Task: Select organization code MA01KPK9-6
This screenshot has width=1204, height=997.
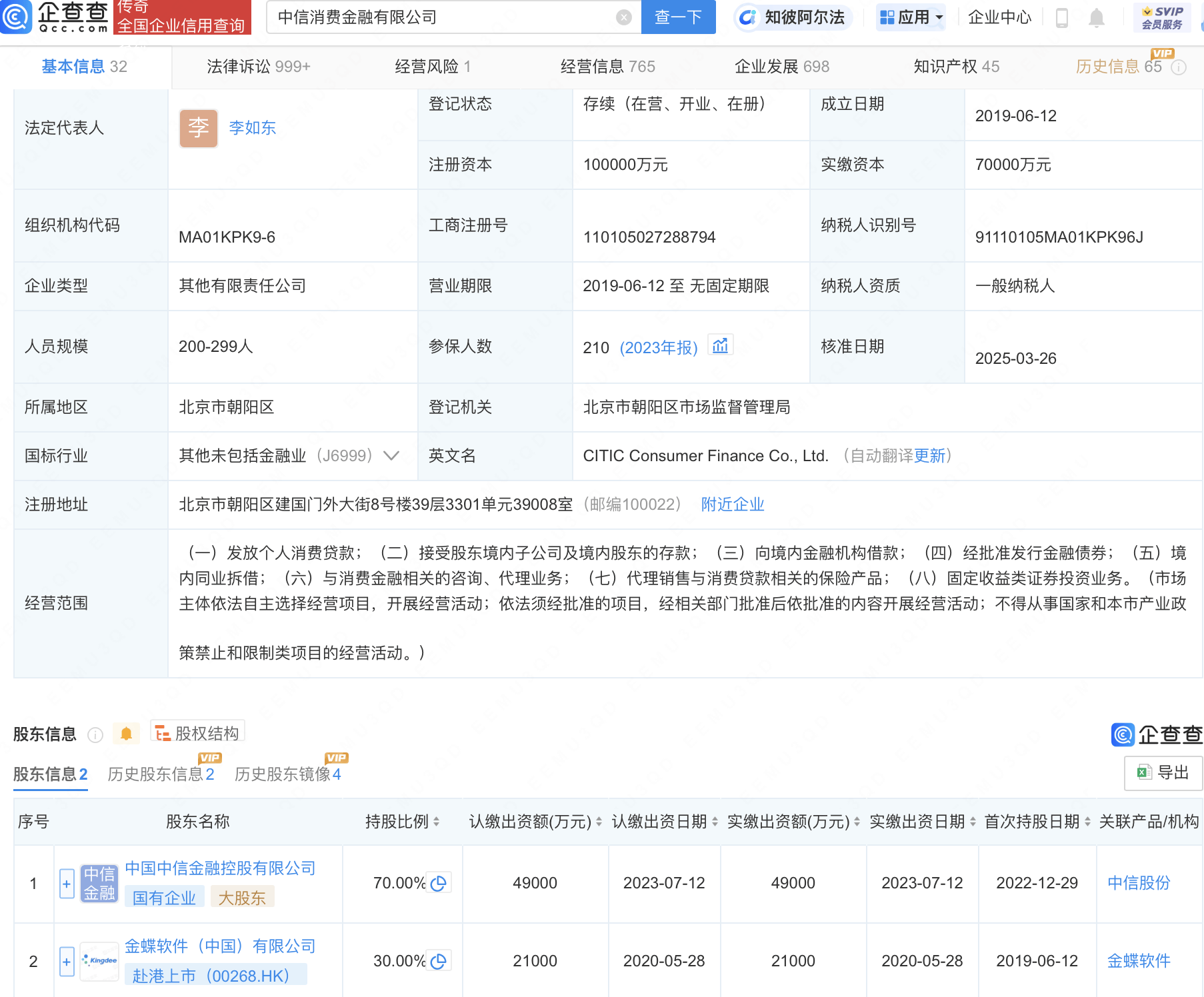Action: 227,237
